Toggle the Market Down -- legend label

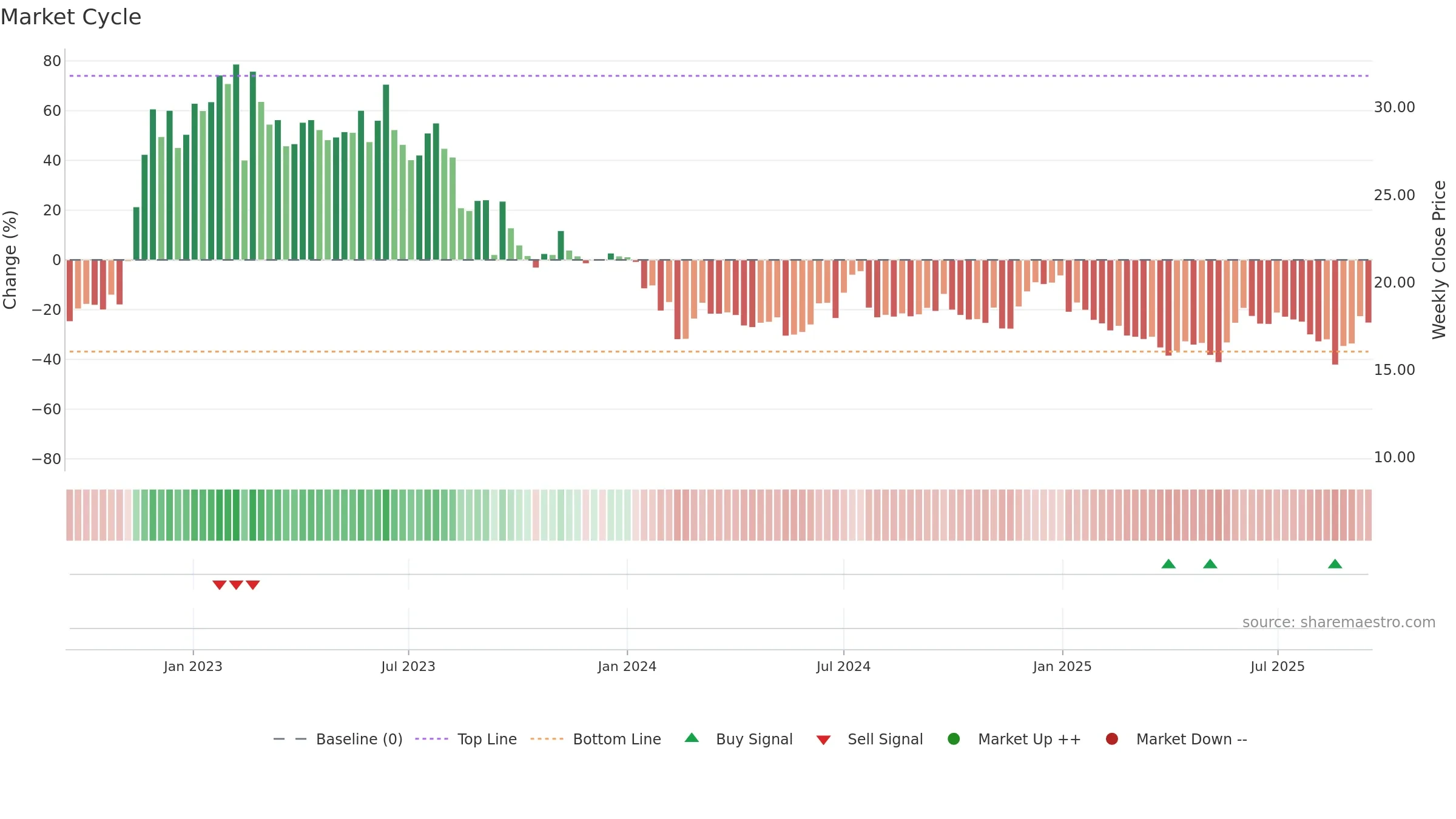click(x=1191, y=739)
